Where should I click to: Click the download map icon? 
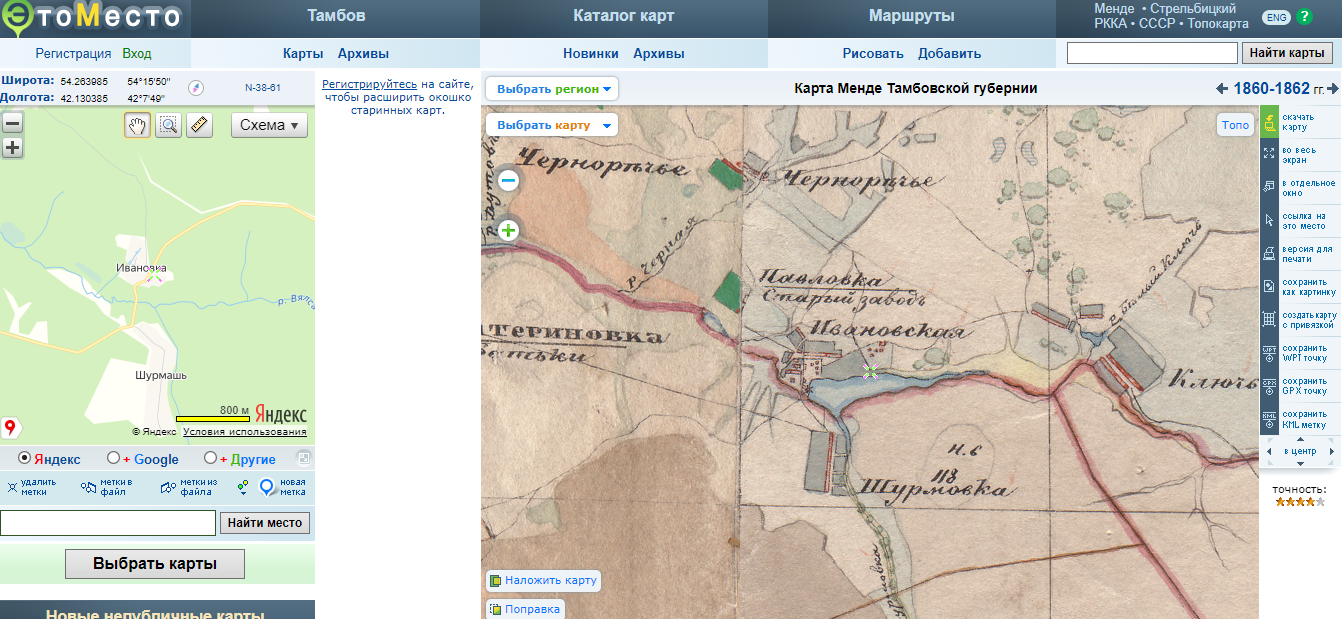click(x=1269, y=122)
